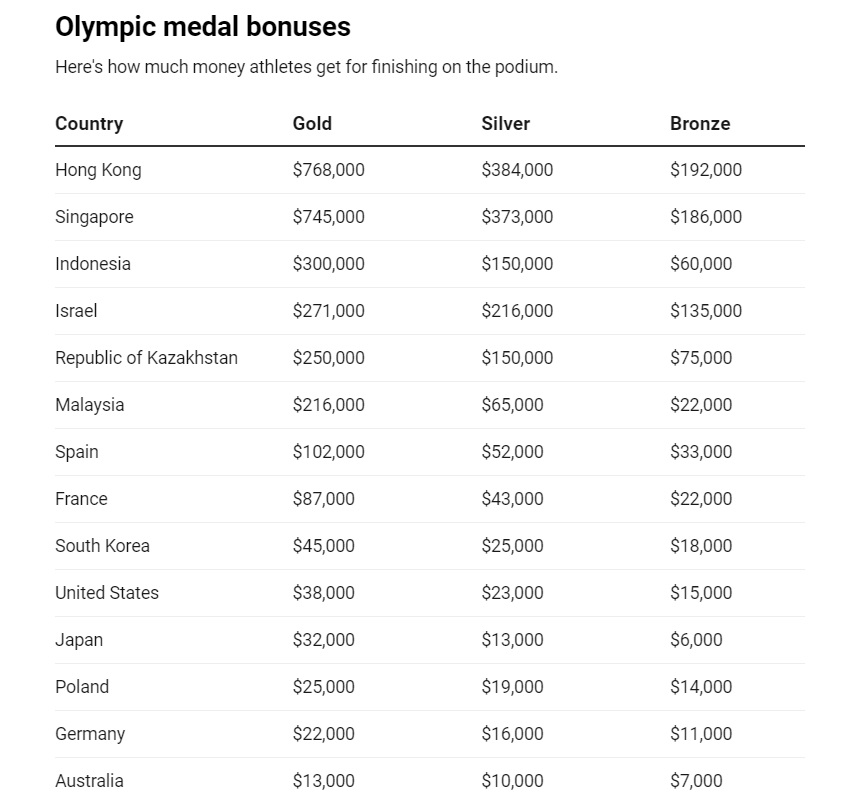The height and width of the screenshot is (808, 846).
Task: Click the Bronze column header
Action: (700, 124)
